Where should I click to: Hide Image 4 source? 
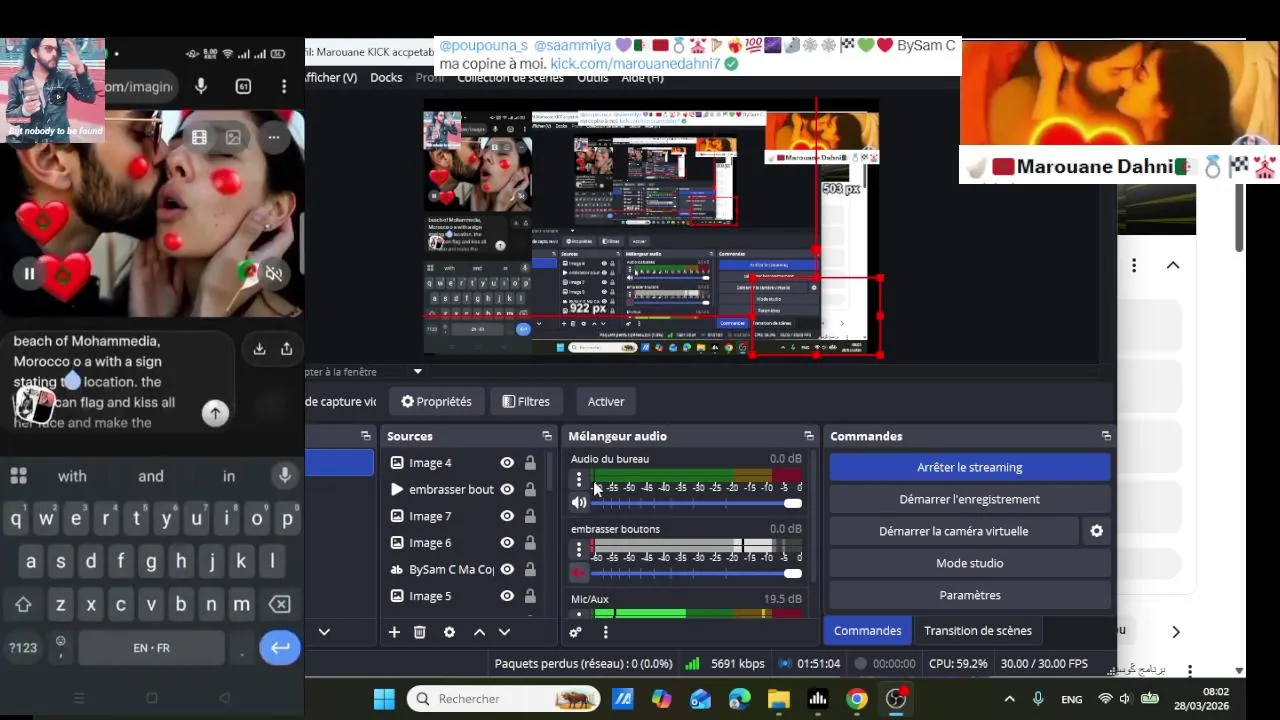tap(507, 463)
